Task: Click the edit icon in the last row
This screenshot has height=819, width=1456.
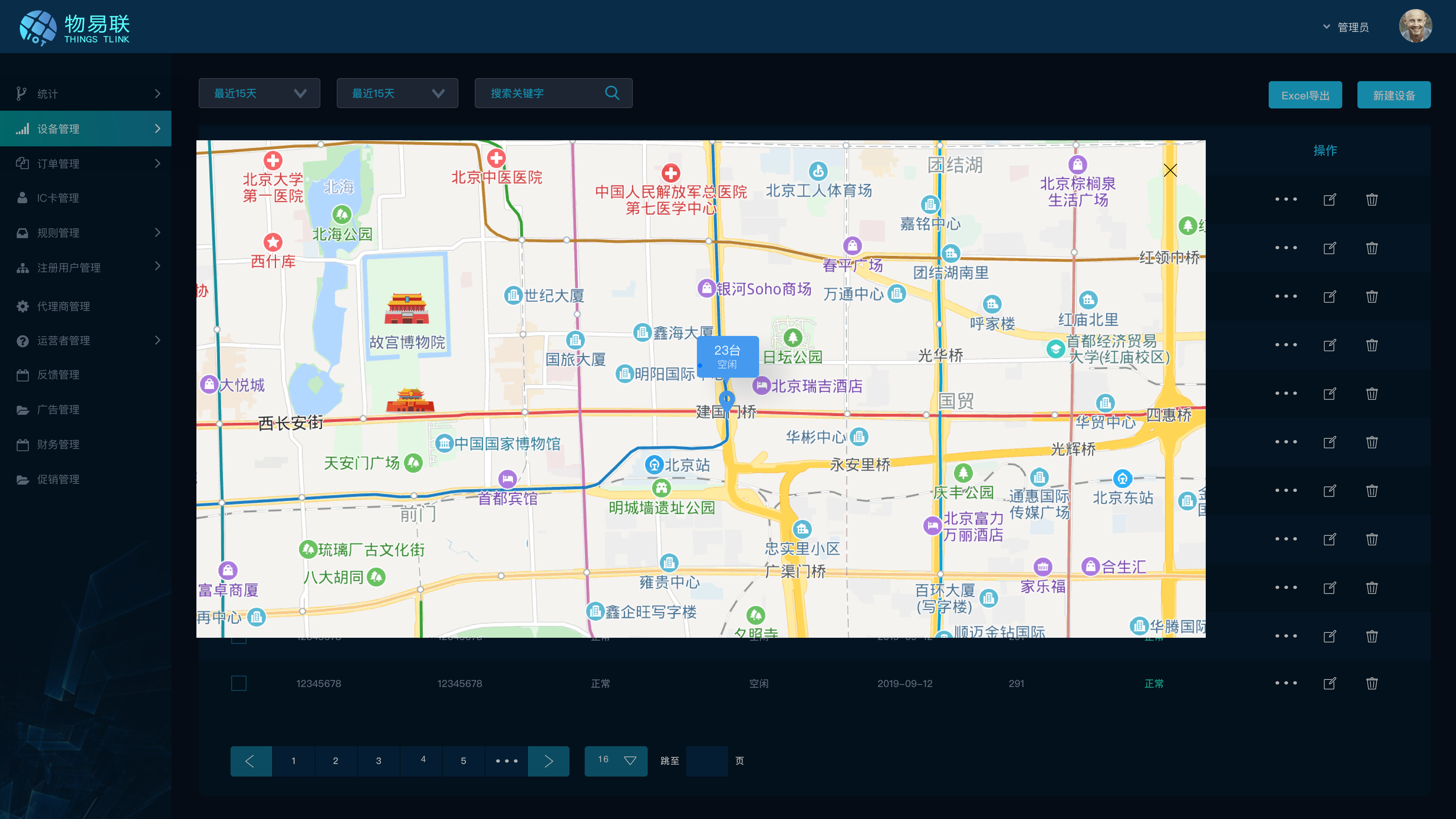Action: 1329,683
